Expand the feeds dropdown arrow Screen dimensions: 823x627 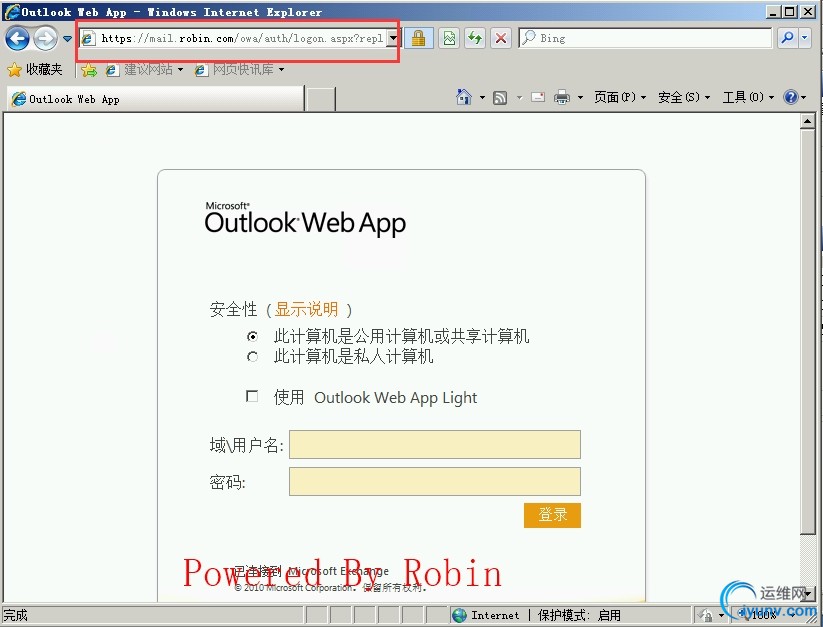pyautogui.click(x=519, y=98)
